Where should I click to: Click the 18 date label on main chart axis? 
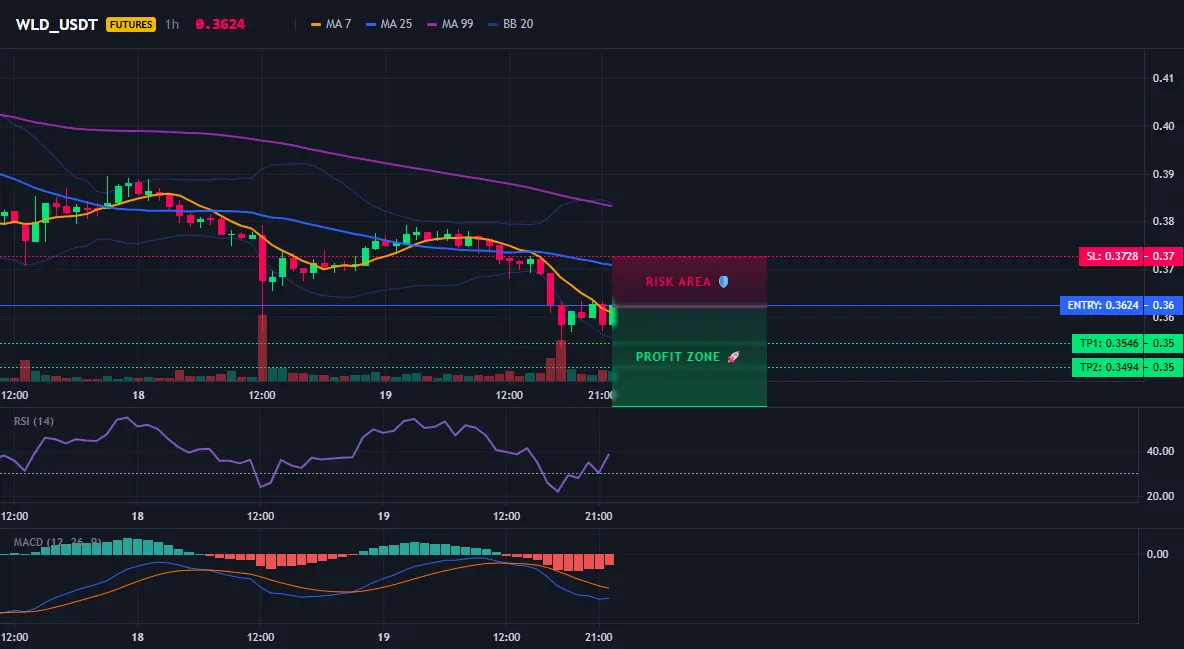click(x=138, y=395)
